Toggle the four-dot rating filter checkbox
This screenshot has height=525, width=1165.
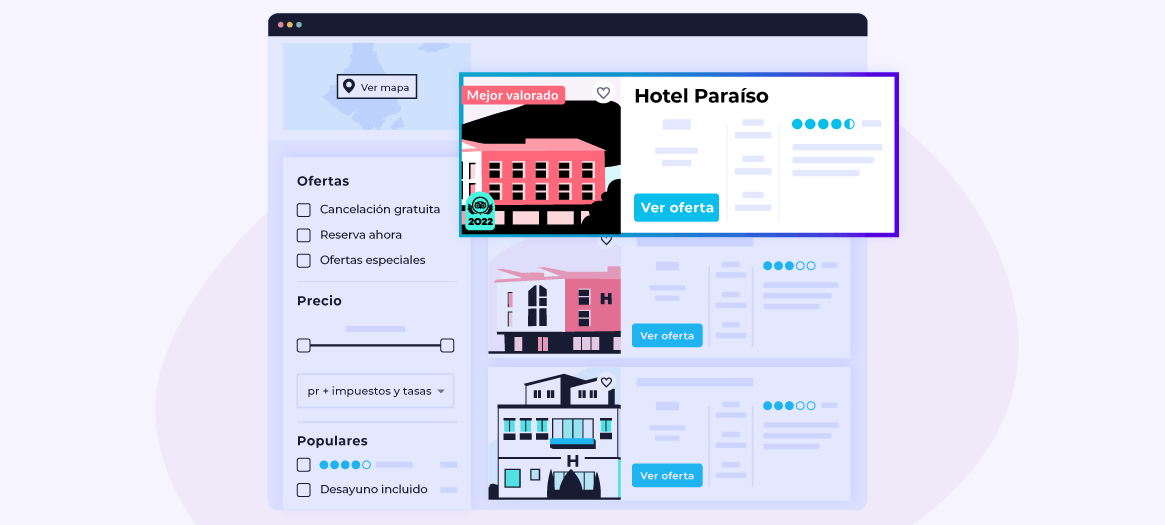pyautogui.click(x=303, y=465)
